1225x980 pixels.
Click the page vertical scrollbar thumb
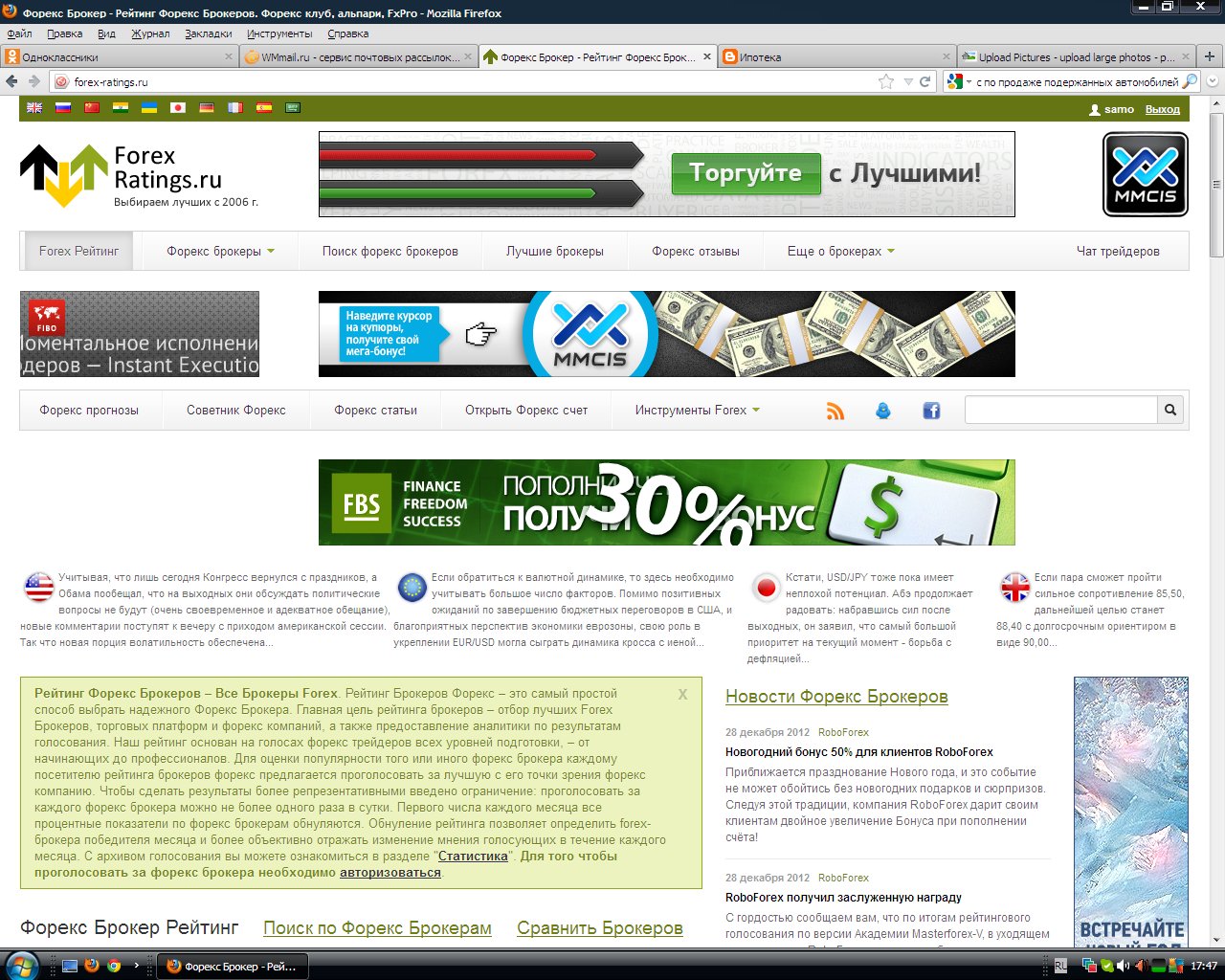coord(1216,184)
